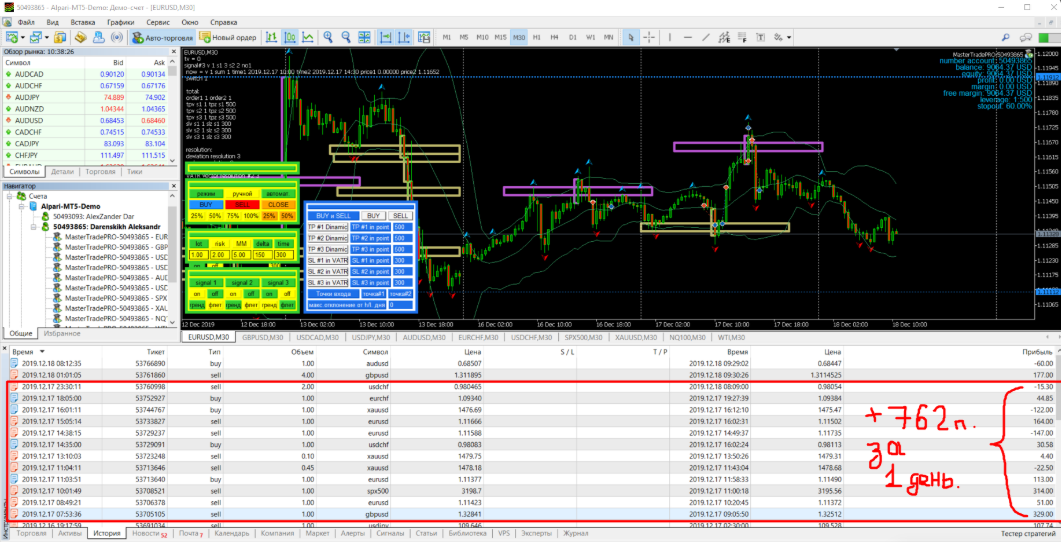Open dropdown arrow beside new chart icon
Viewport: 1061px width, 542px height.
tap(23, 37)
